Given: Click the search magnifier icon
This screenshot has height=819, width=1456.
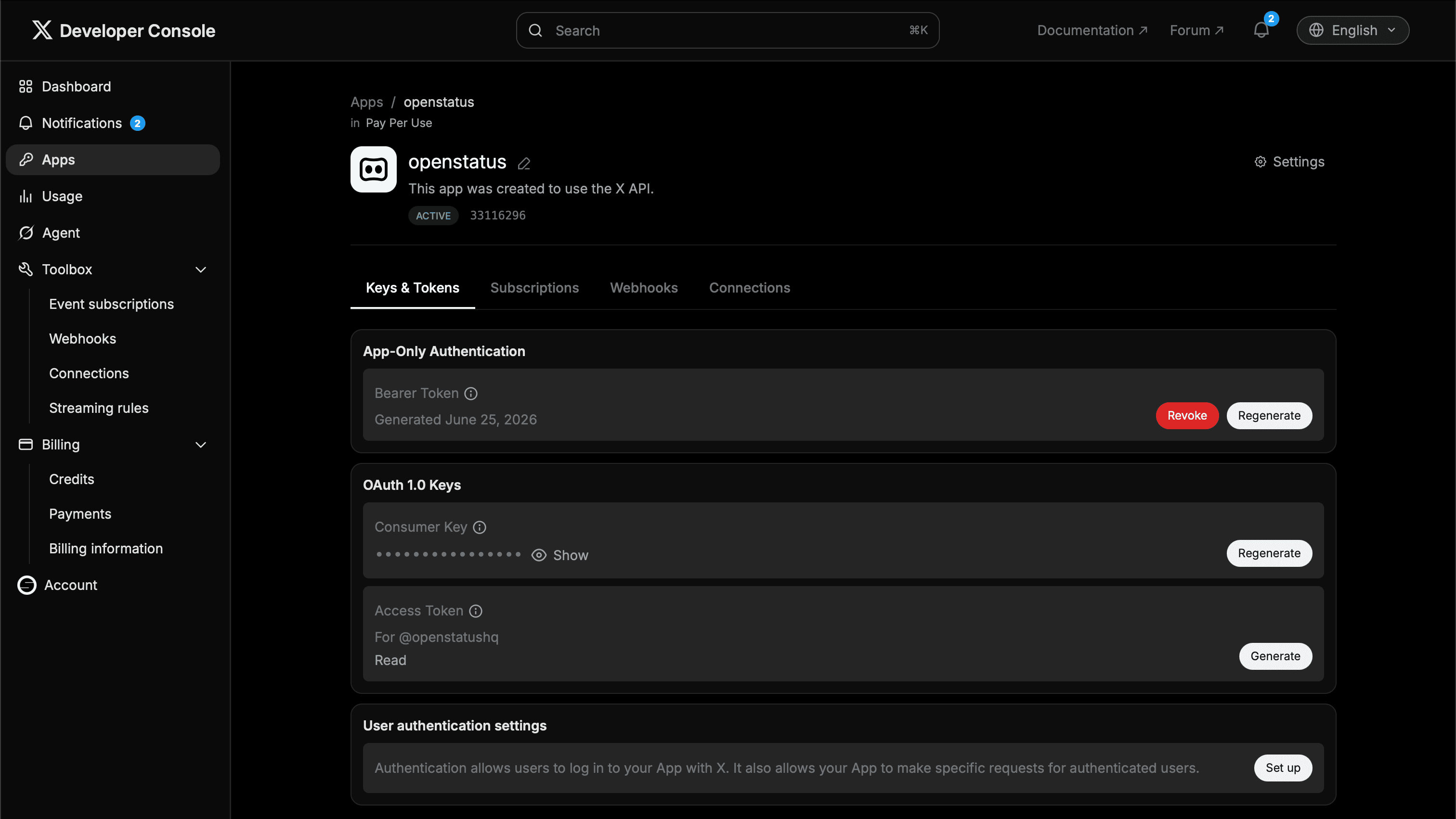Looking at the screenshot, I should tap(535, 30).
